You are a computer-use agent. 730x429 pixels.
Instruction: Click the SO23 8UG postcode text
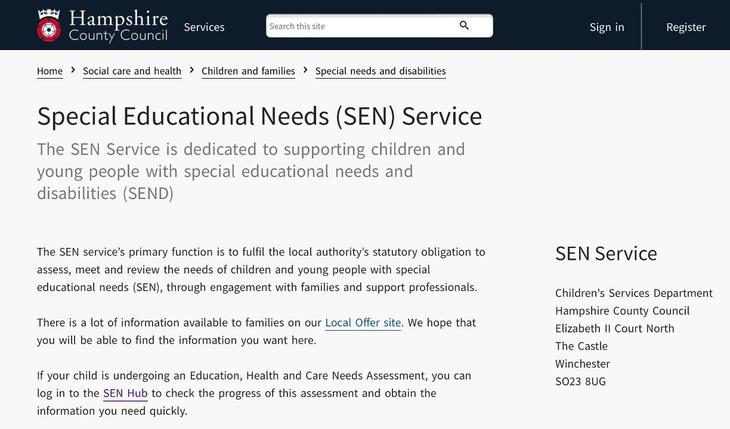(581, 381)
